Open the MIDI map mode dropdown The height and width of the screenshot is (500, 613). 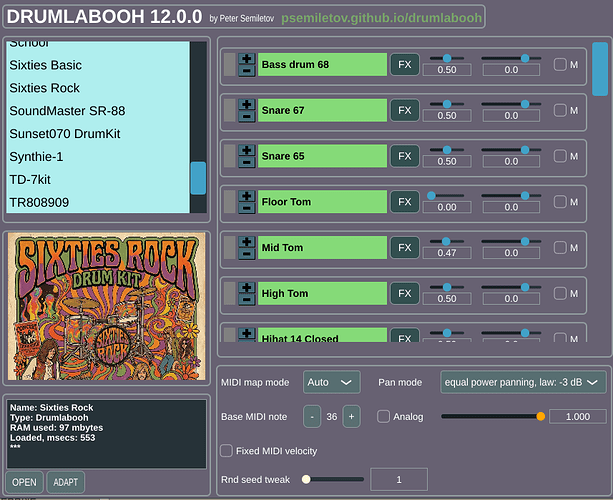[332, 382]
